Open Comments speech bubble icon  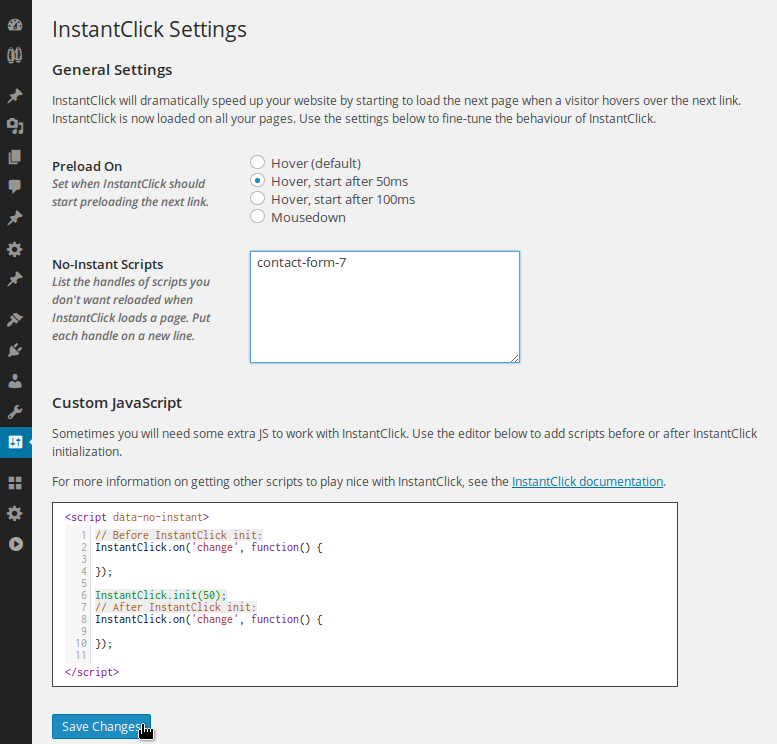(x=15, y=186)
